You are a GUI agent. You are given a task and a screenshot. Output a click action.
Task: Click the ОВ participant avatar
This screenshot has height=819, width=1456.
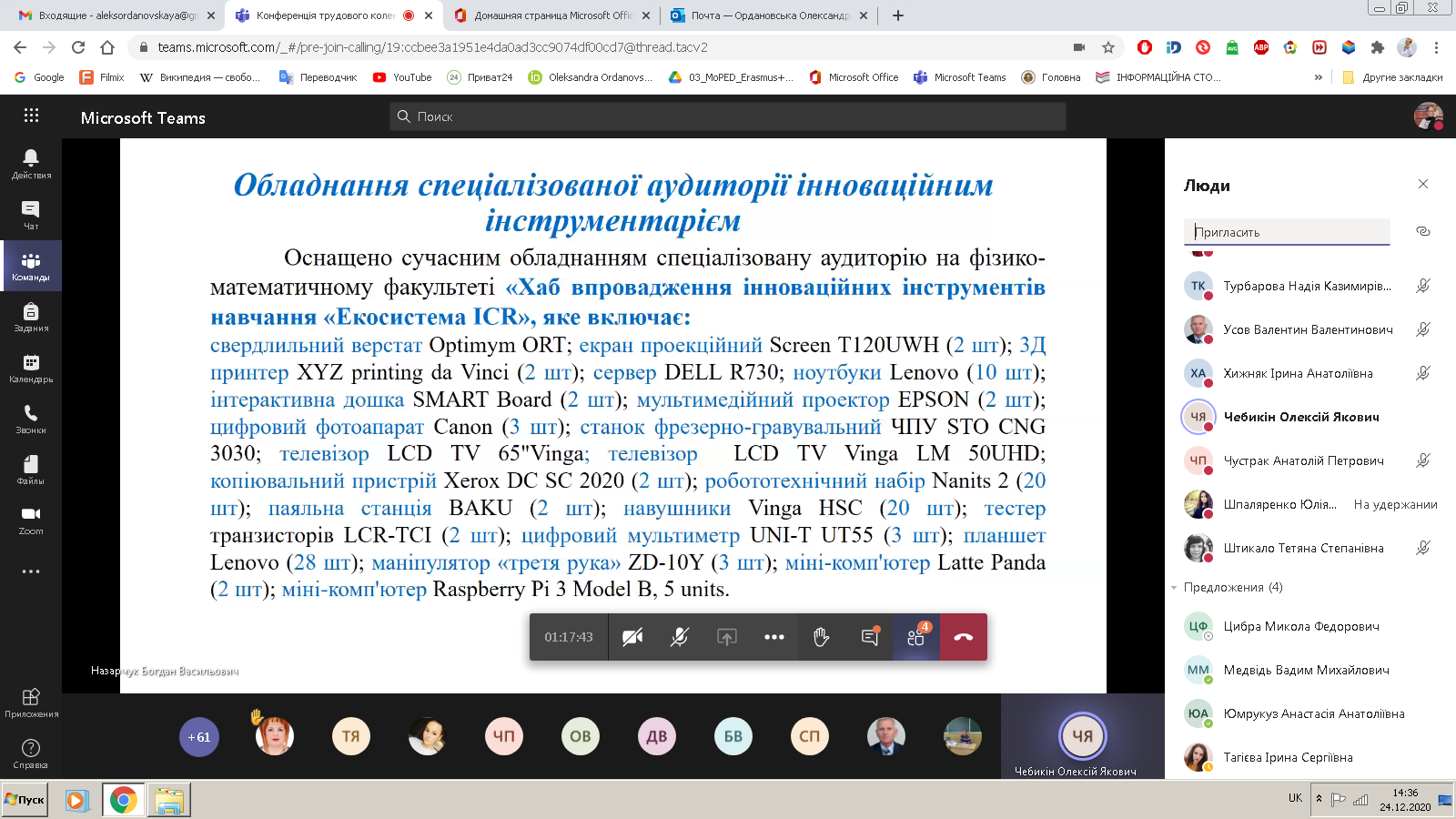[x=581, y=737]
